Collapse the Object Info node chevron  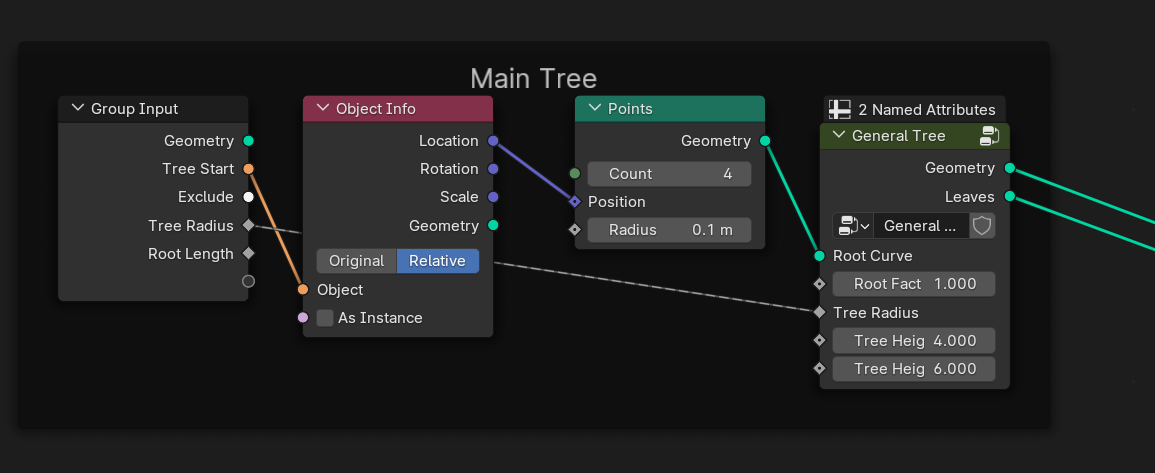click(323, 108)
